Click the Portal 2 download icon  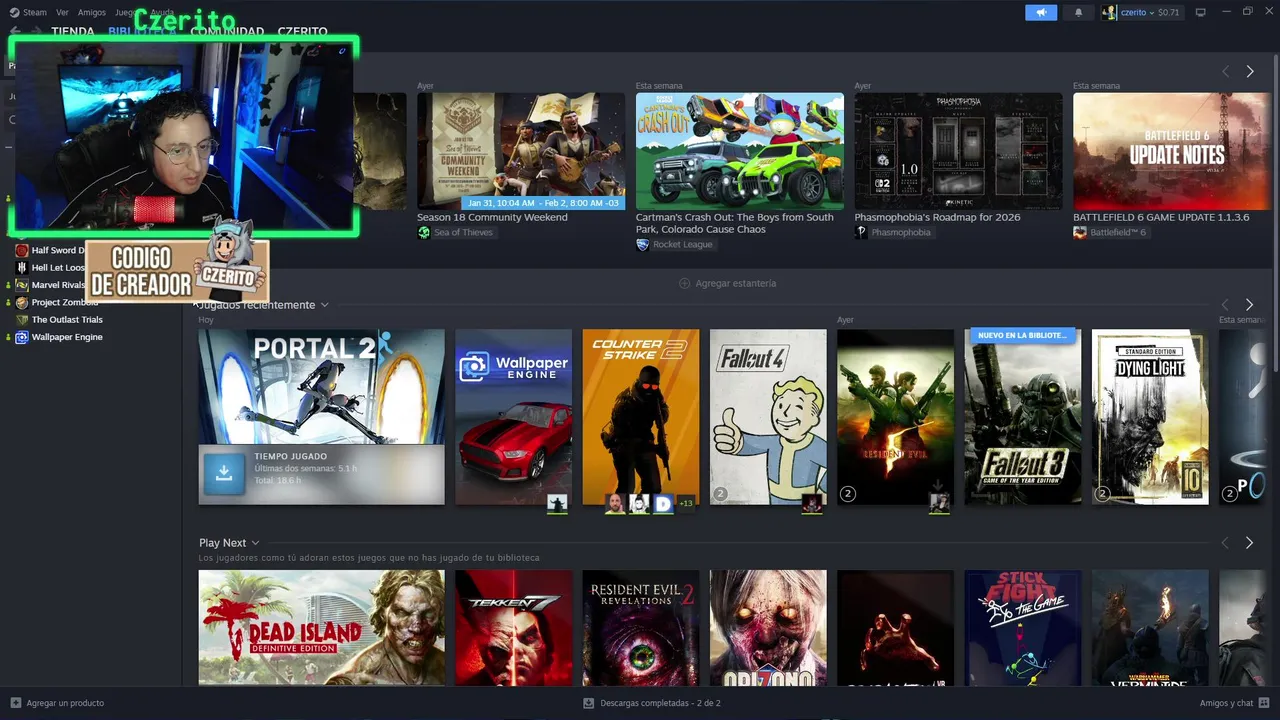(224, 474)
